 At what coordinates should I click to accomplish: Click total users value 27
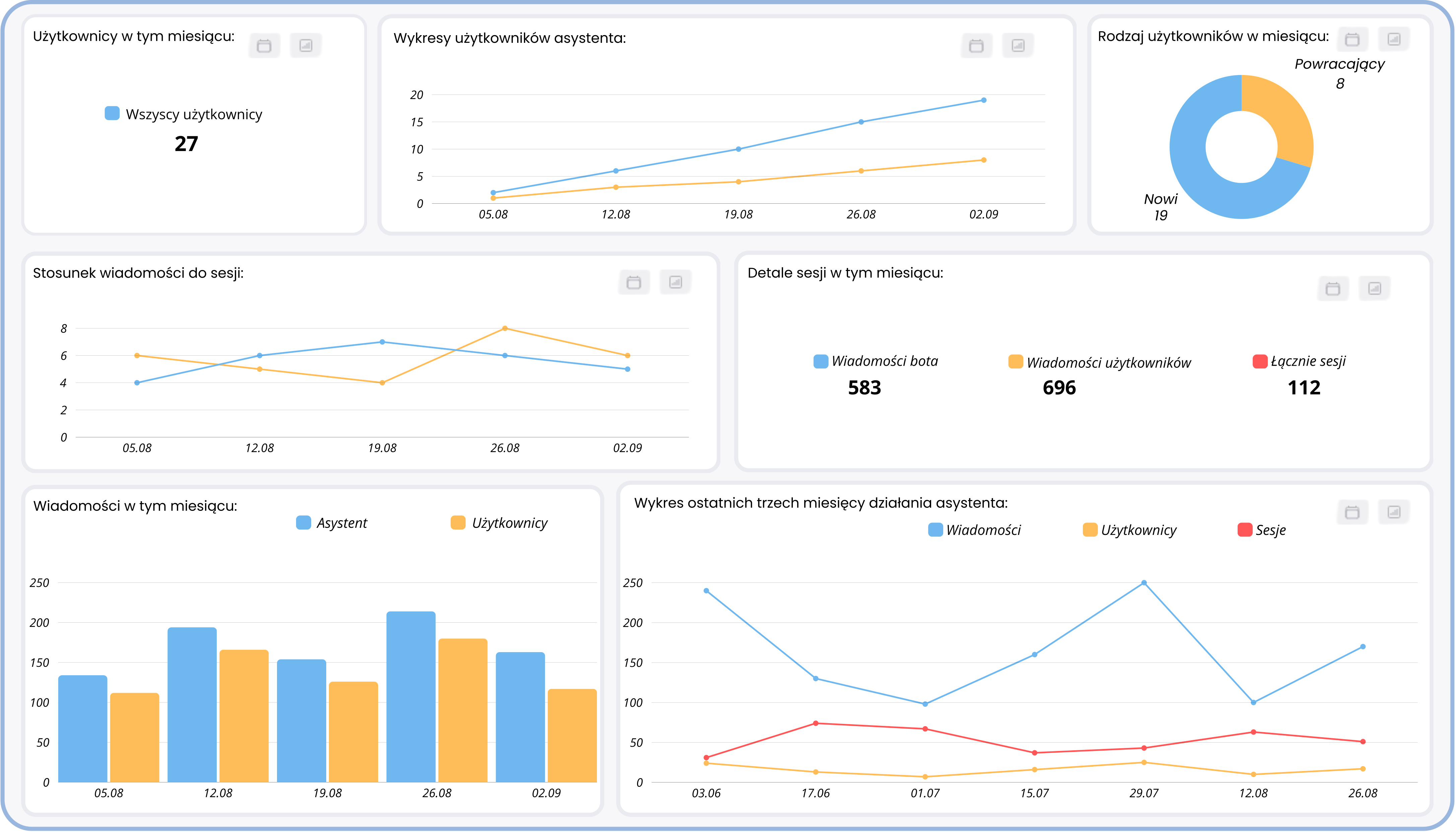pyautogui.click(x=186, y=144)
